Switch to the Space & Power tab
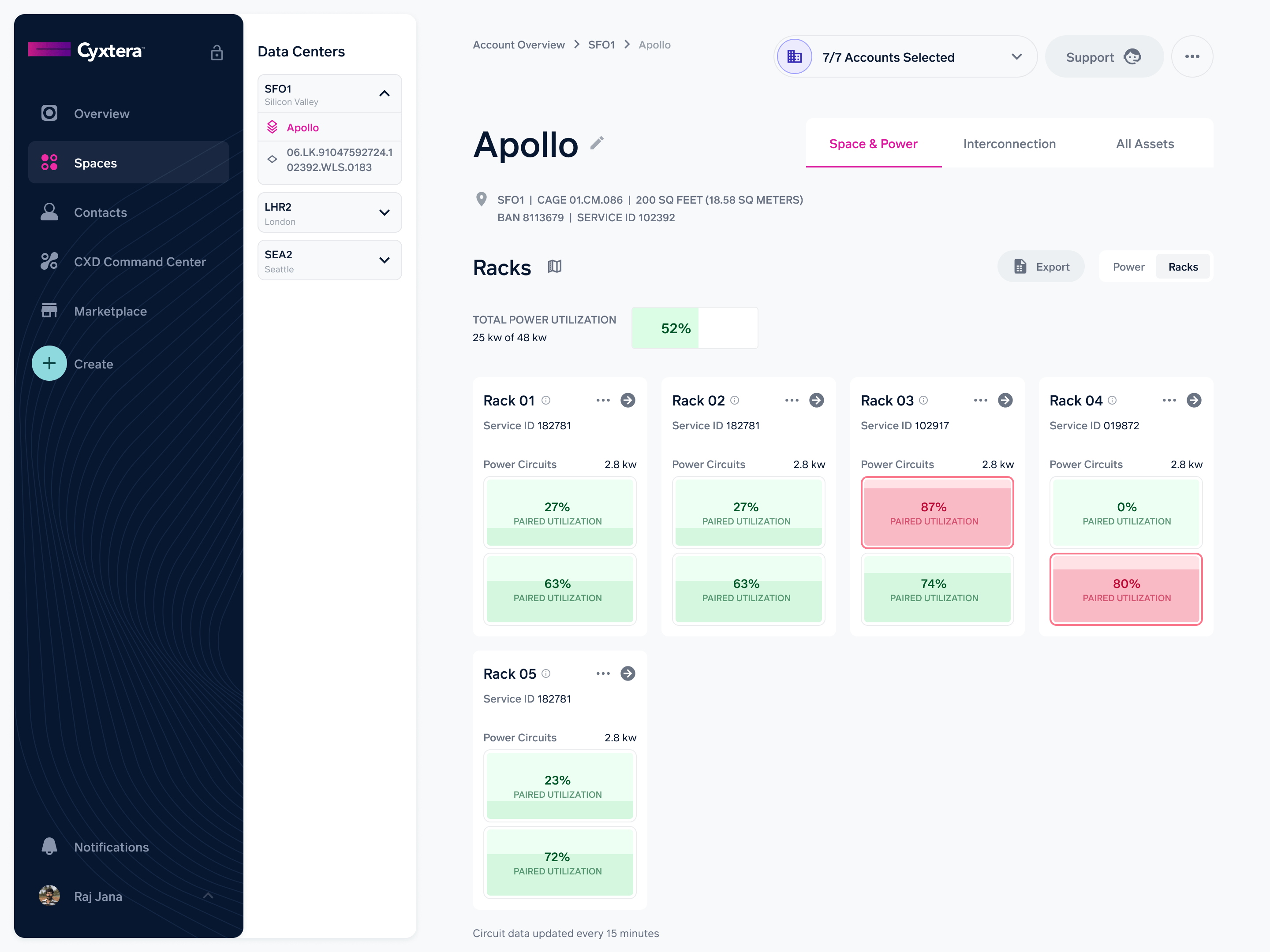Screen dimensions: 1270x952 click(873, 143)
